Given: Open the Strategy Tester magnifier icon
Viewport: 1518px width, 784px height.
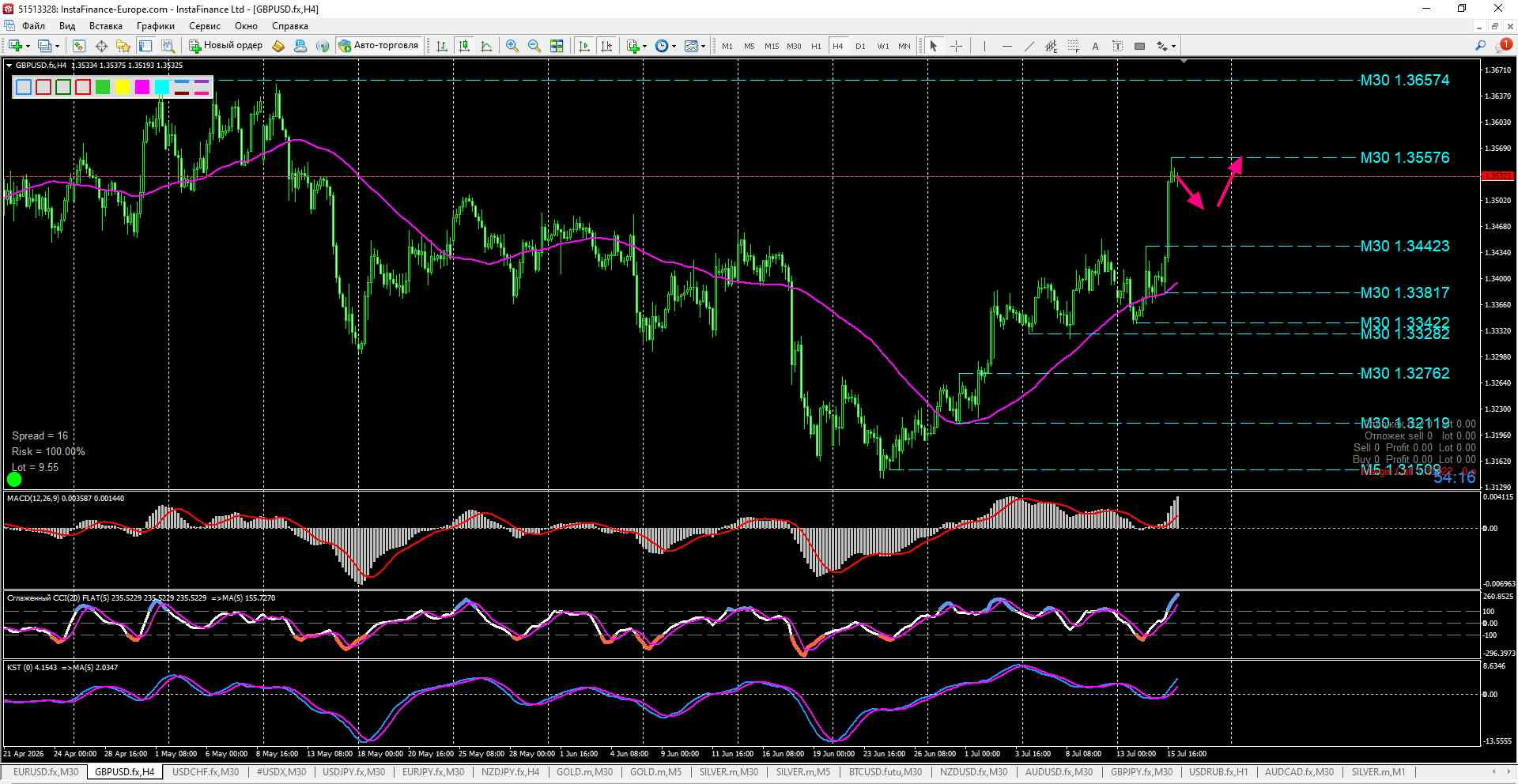Looking at the screenshot, I should tap(168, 46).
